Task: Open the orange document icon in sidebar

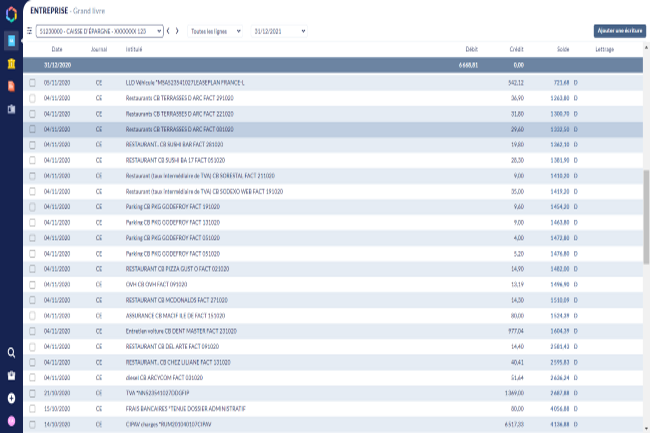Action: (11, 86)
